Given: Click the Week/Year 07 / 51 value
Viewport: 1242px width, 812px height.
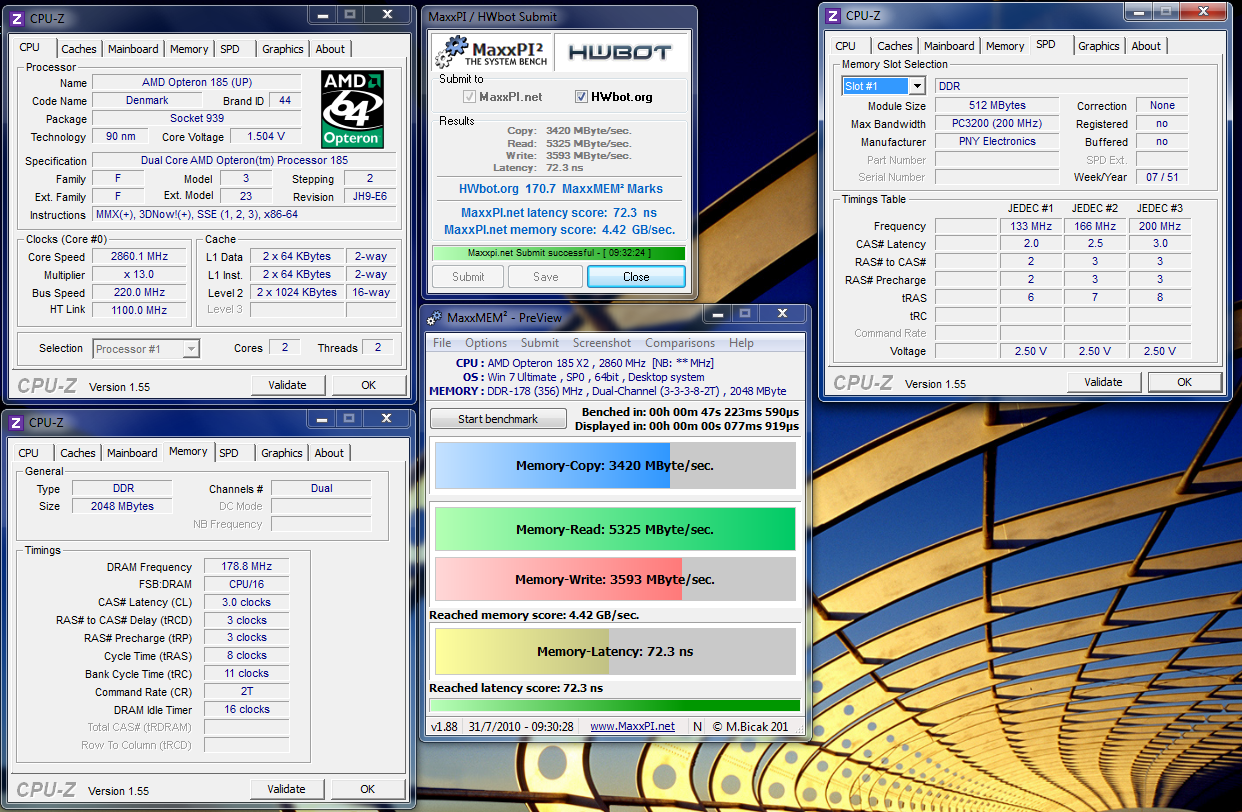Looking at the screenshot, I should pyautogui.click(x=1161, y=177).
